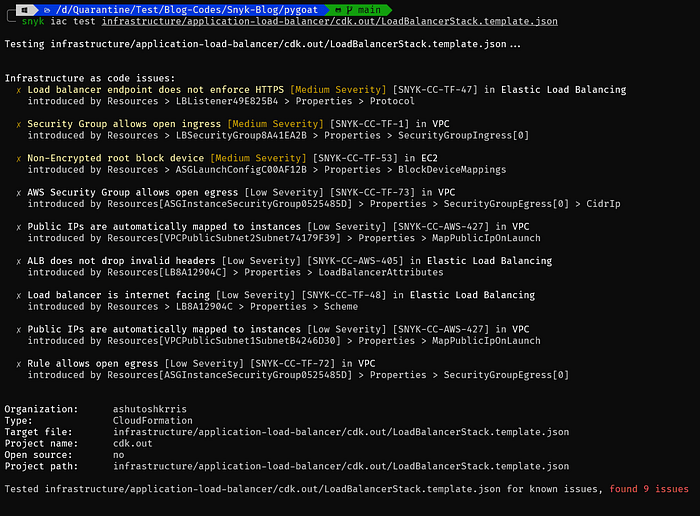Click the [SNYK-CC-TF-48] rule ID
Viewport: 700px width, 516px height.
(343, 295)
